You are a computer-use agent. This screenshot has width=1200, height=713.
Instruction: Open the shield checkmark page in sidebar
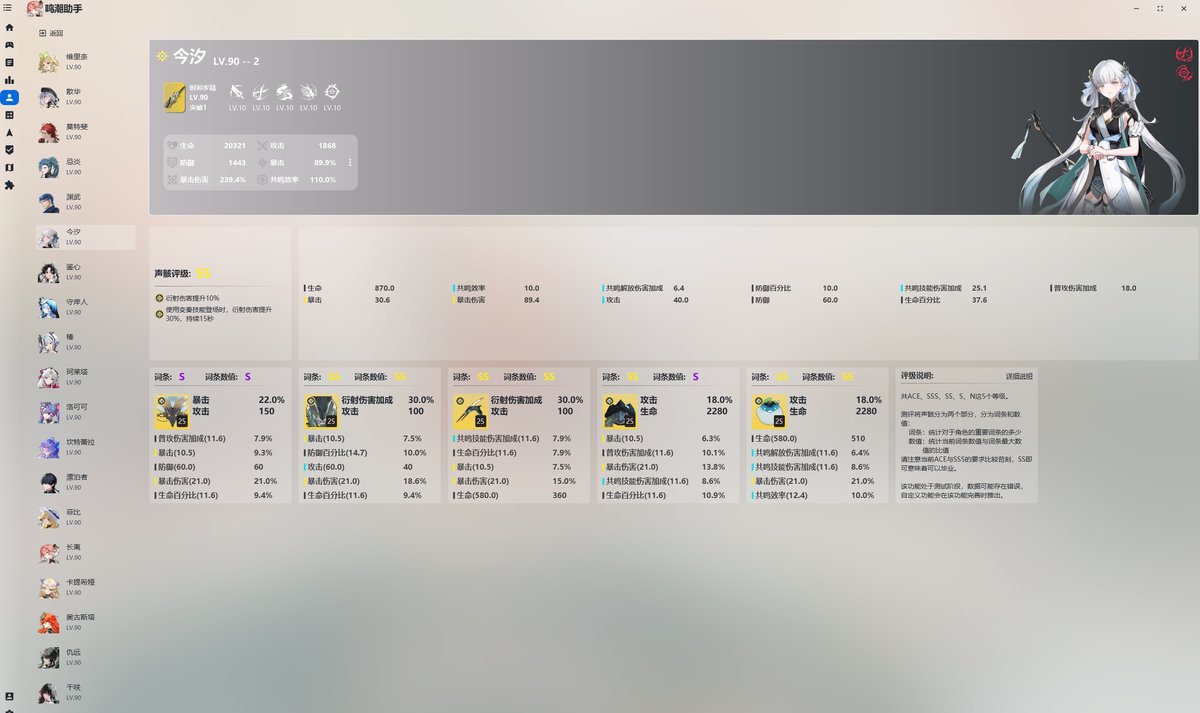pos(9,150)
